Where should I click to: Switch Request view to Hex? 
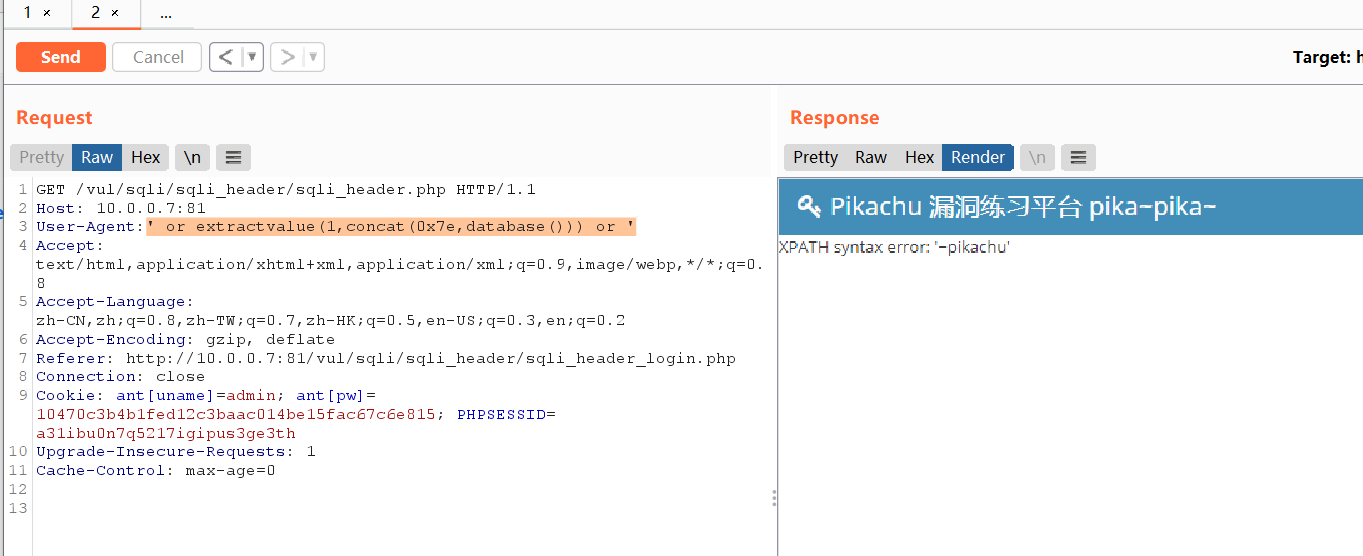tap(146, 157)
